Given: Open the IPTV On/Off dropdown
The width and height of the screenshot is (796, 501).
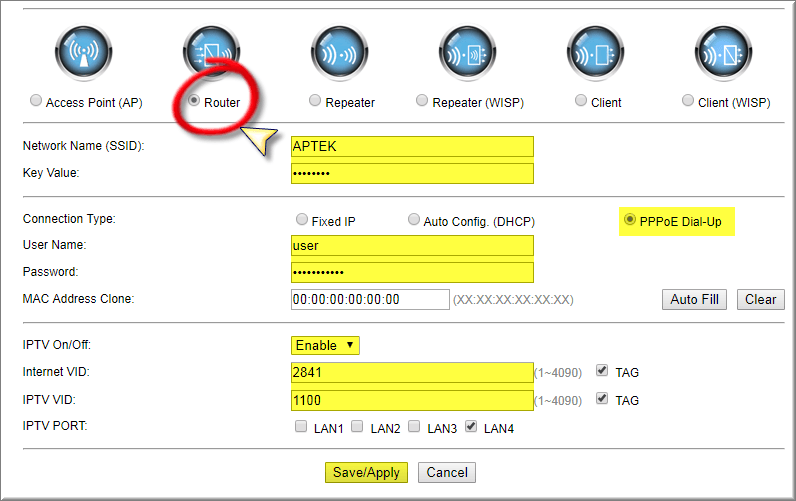Looking at the screenshot, I should tap(325, 345).
